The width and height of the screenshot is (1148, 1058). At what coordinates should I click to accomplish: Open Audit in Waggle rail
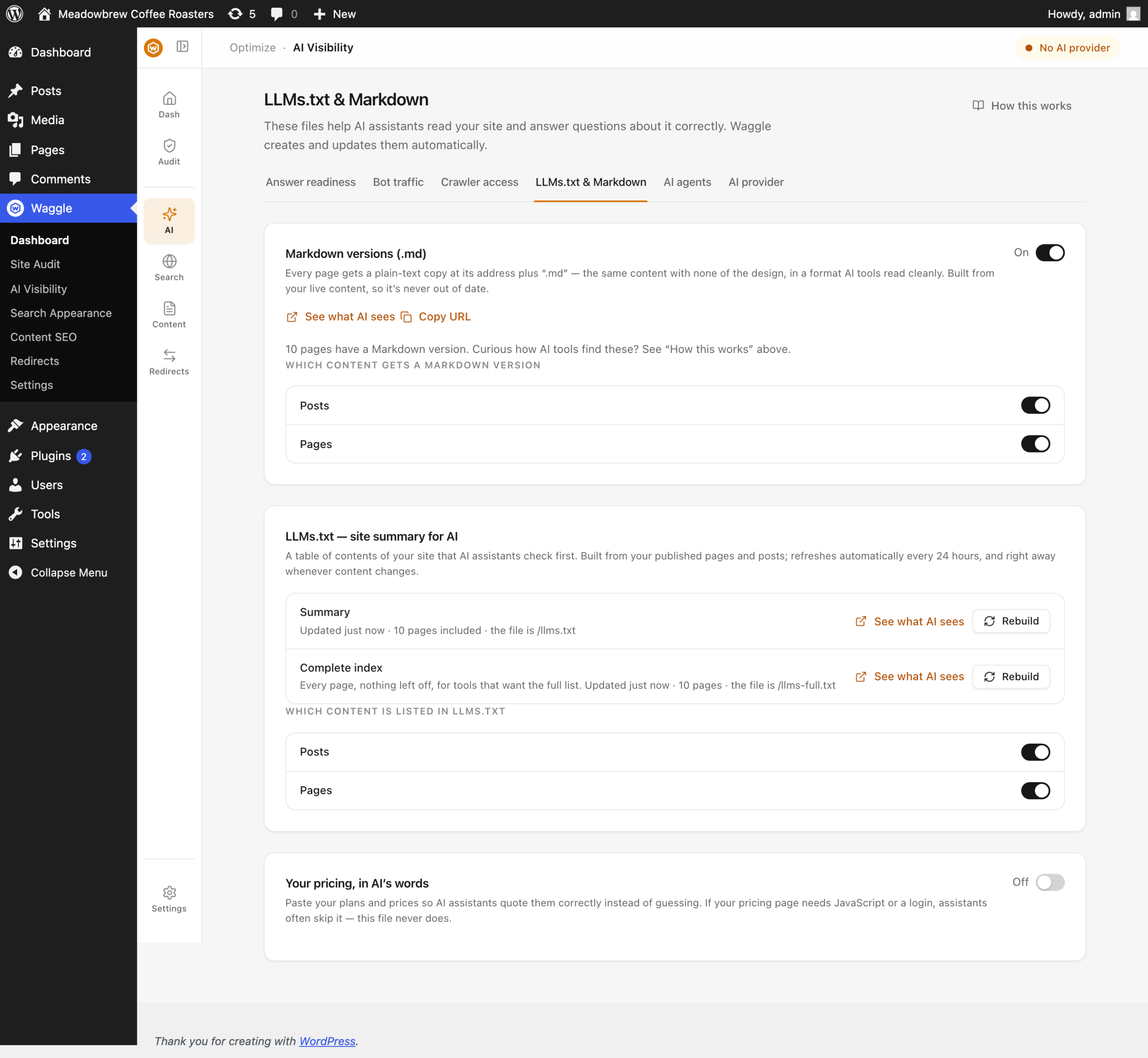169,152
